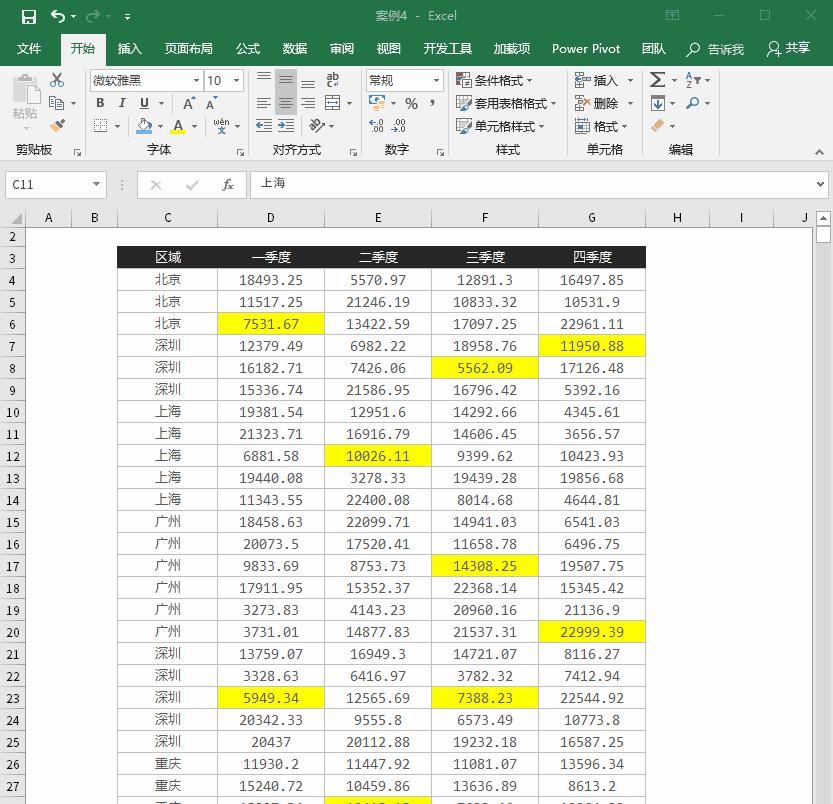Click the insert function fx button

click(x=227, y=184)
